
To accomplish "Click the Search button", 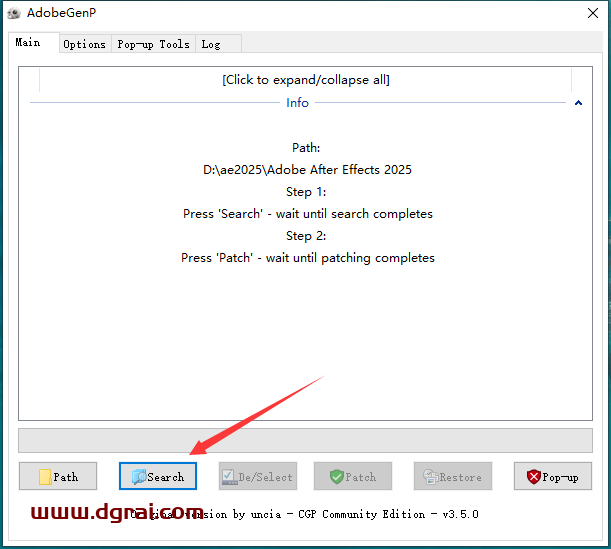I will pos(158,476).
